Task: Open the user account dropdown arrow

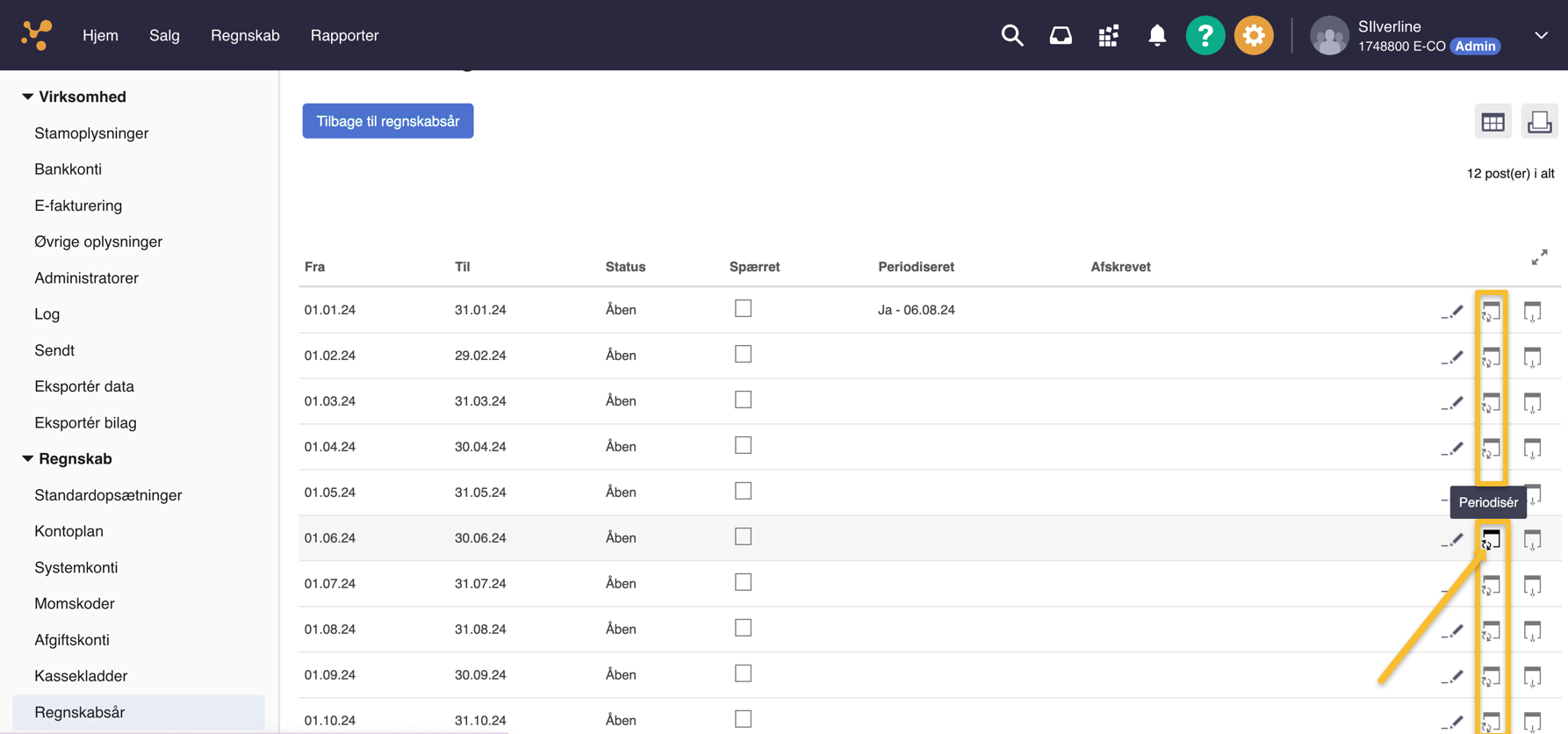Action: pyautogui.click(x=1541, y=35)
